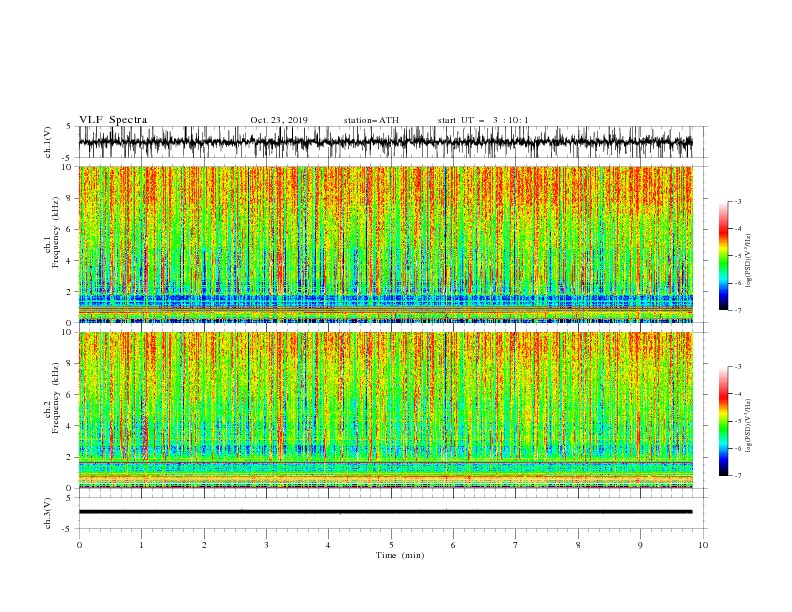Click the "-3" value on ch.2 colorbar
Viewport: 792px width, 612px height.
[x=738, y=367]
